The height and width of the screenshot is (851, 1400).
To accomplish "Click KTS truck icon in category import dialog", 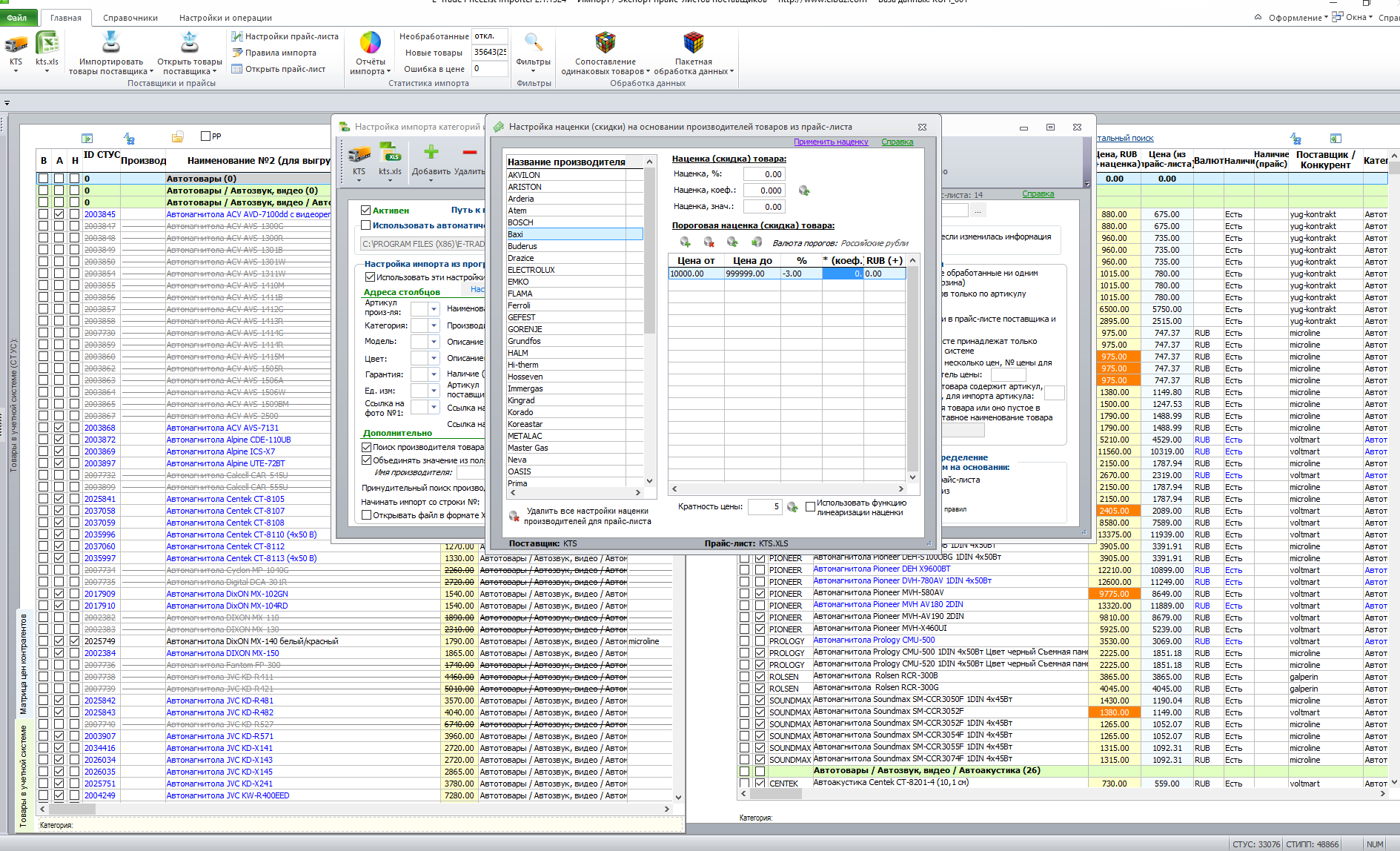I will (359, 153).
